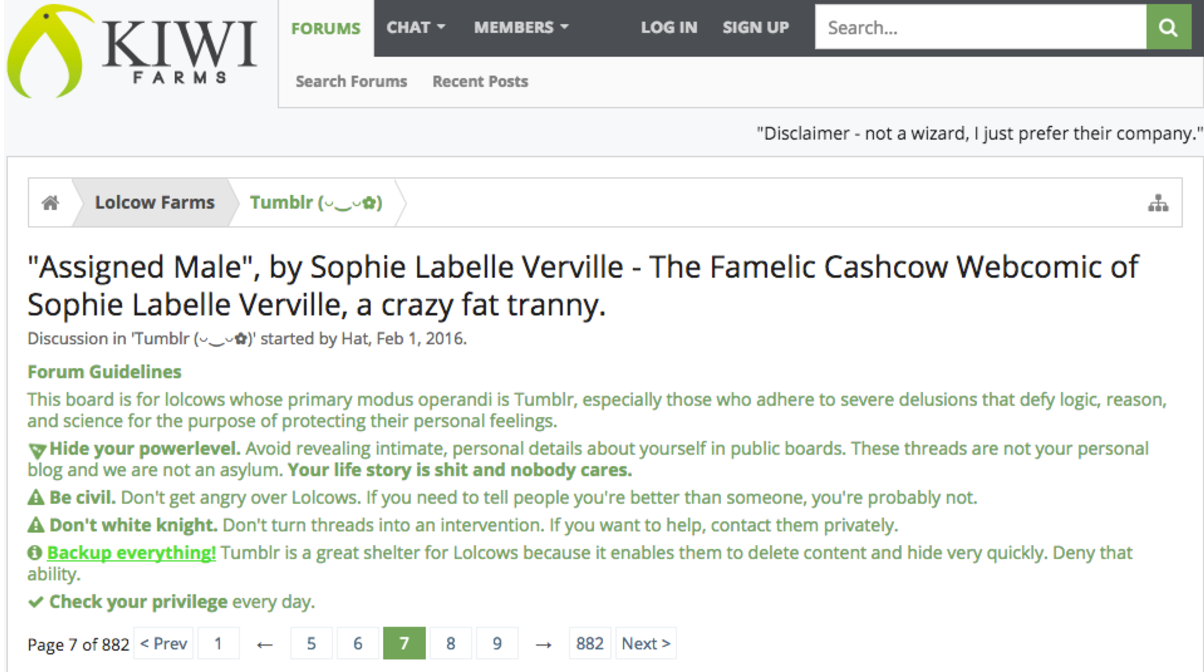Viewport: 1204px width, 672px height.
Task: Expand the Members dropdown menu
Action: point(521,28)
